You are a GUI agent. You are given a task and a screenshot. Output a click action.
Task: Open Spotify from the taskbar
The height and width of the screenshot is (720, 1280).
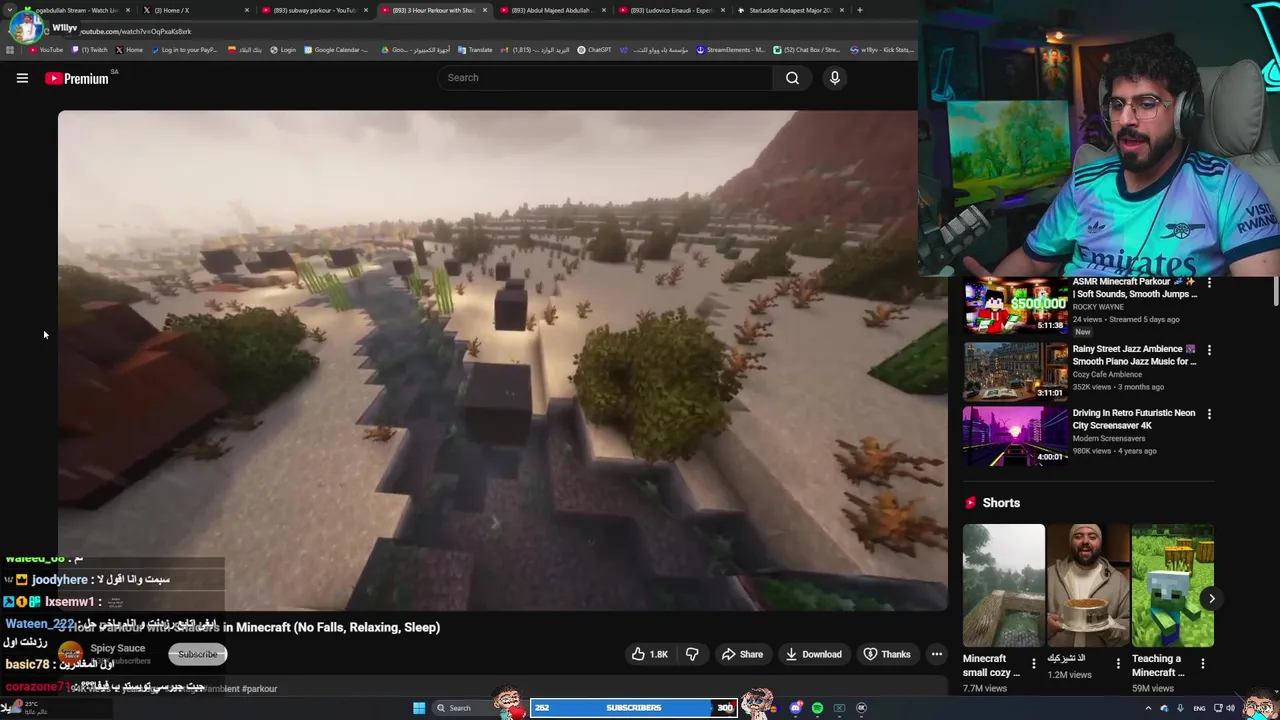817,708
